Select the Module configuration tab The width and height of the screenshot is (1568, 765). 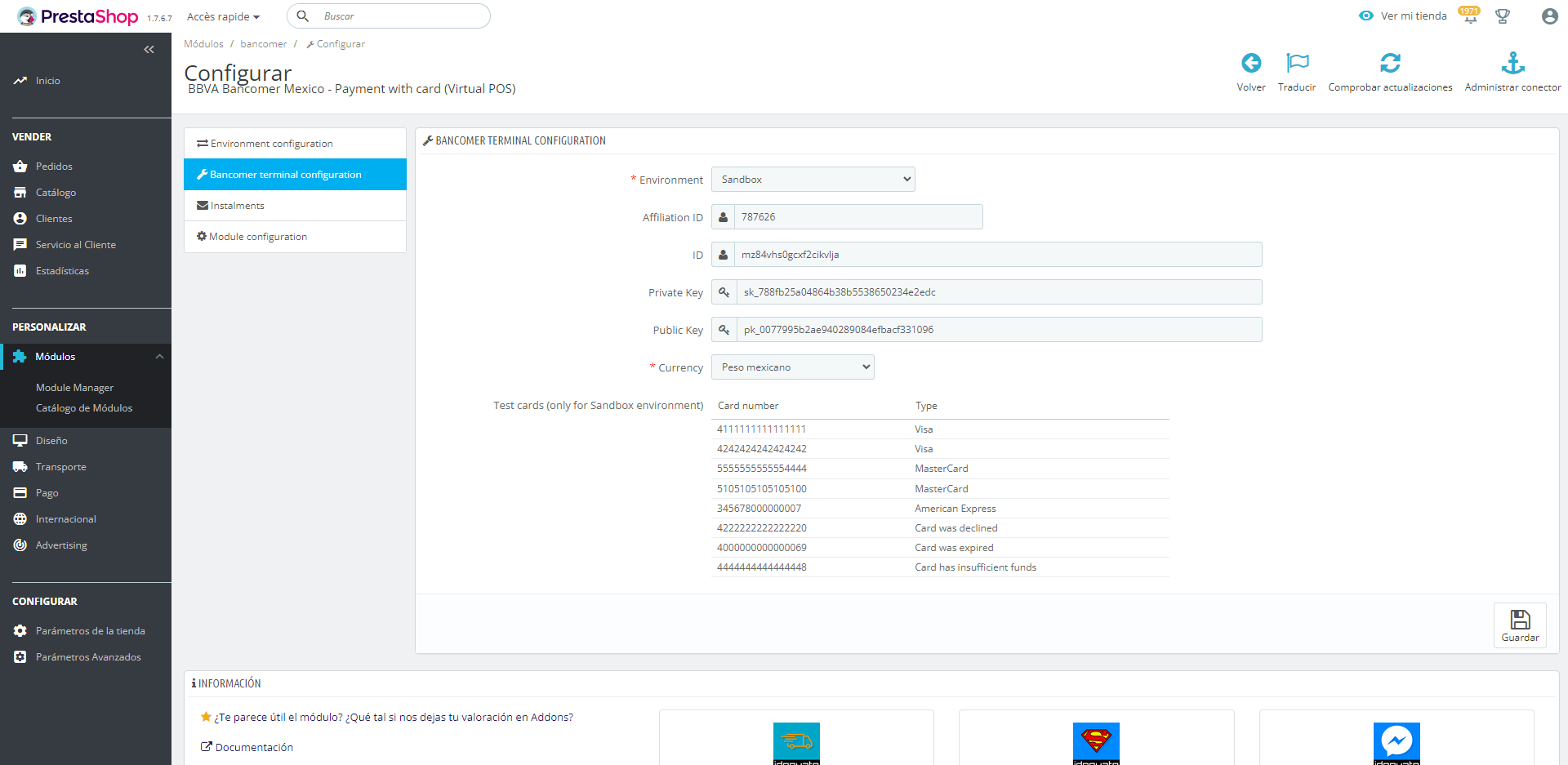[x=295, y=237]
